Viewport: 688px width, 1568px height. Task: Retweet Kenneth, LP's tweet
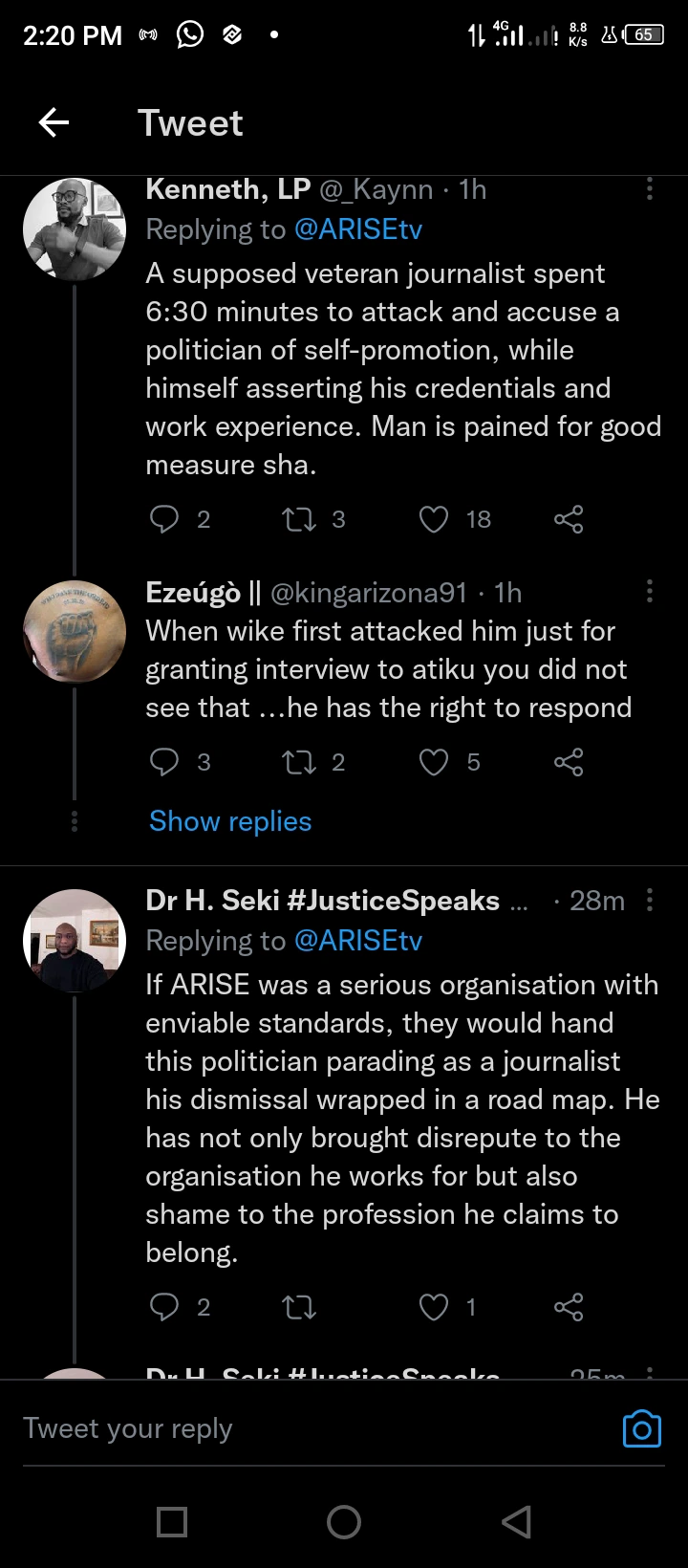coord(299,519)
